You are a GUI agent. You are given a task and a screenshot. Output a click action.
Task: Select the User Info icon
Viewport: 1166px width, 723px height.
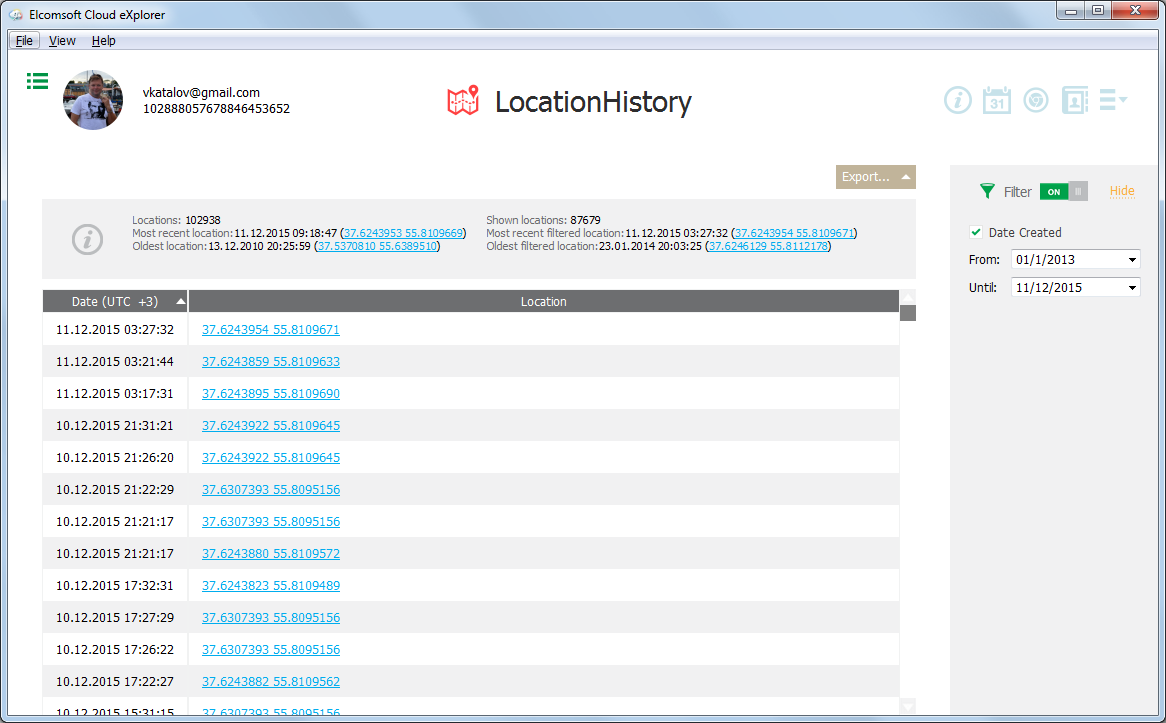(x=957, y=100)
